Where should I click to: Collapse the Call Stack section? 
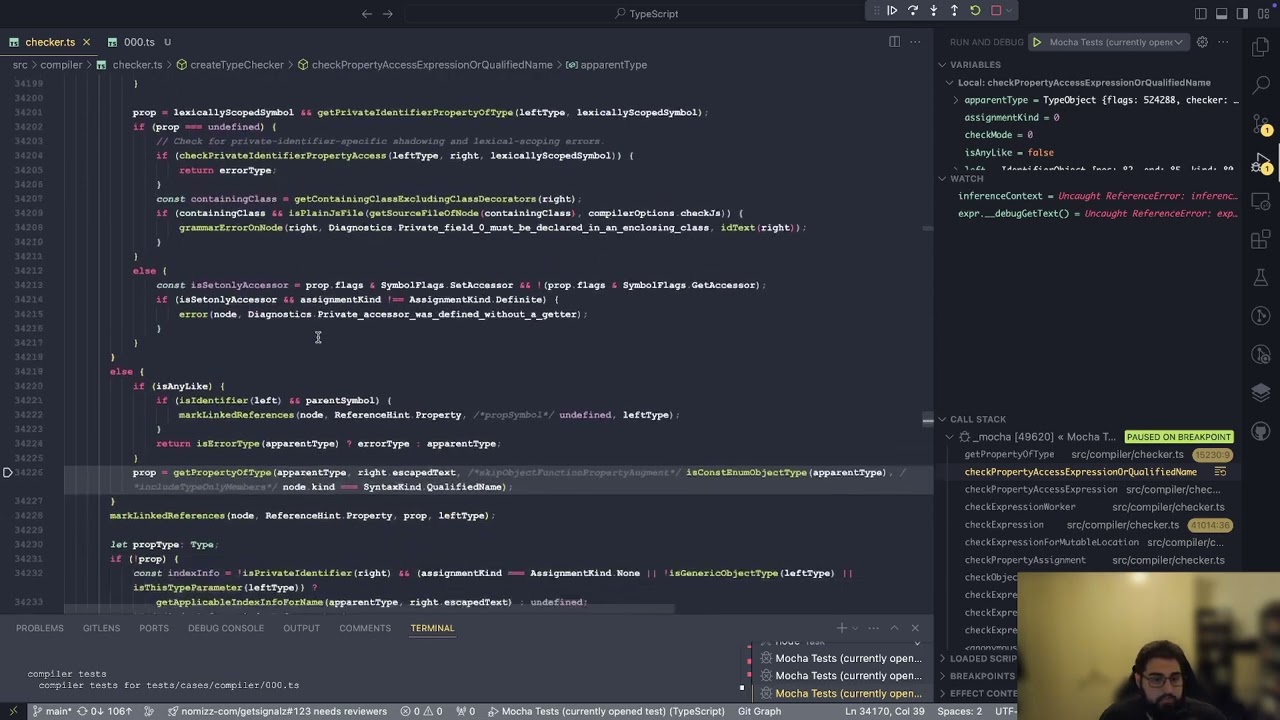[977, 419]
